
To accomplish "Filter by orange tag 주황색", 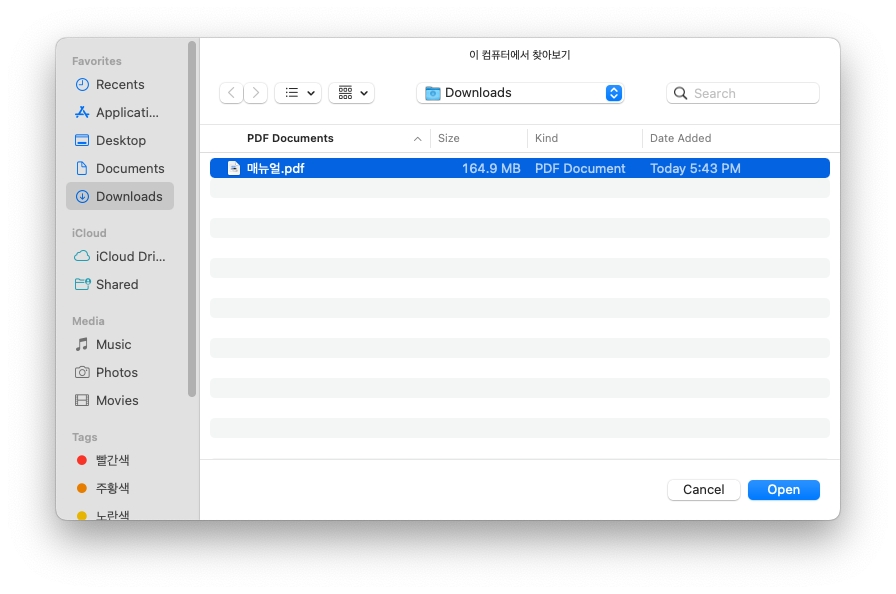I will (x=112, y=489).
